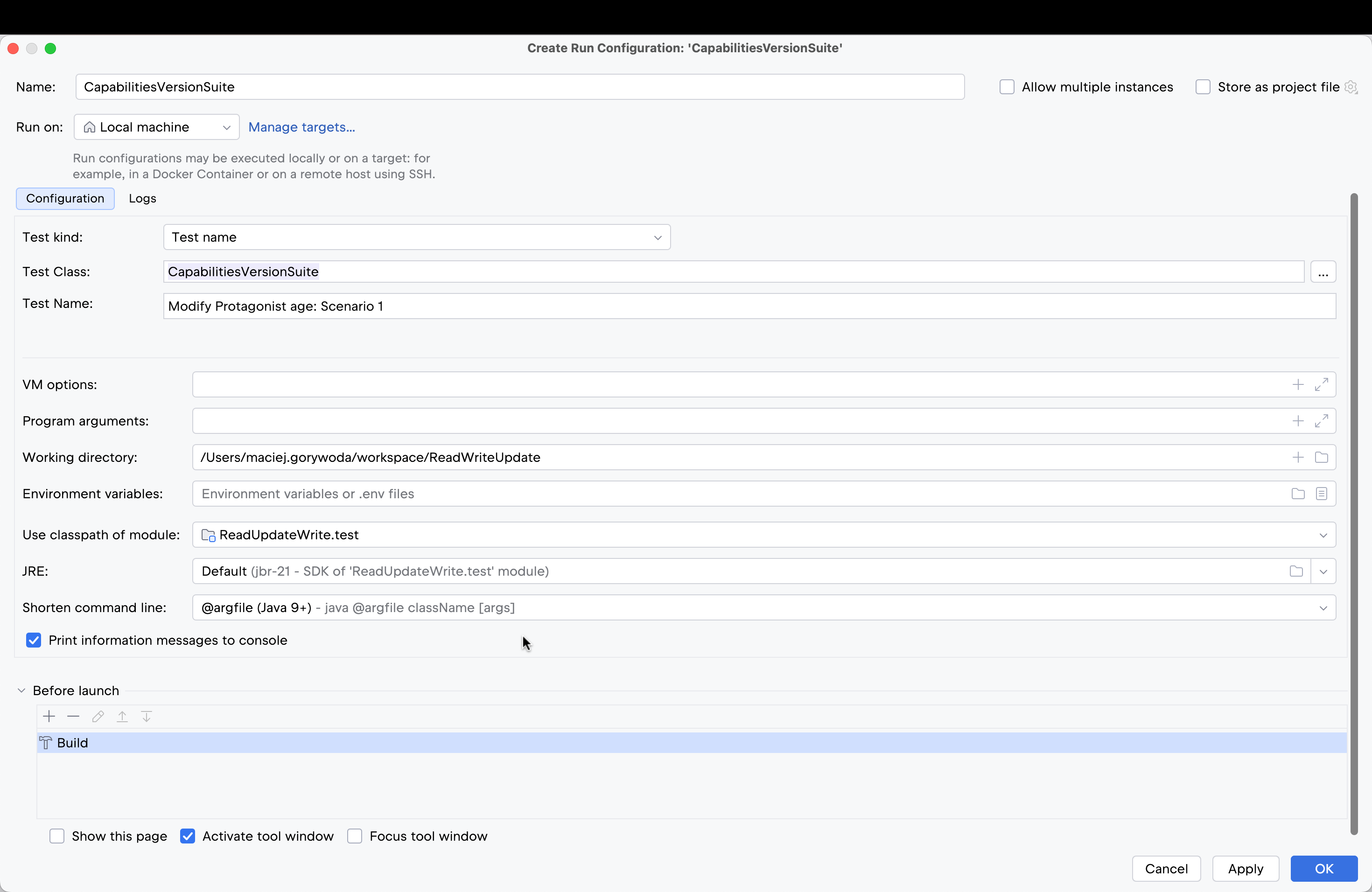The width and height of the screenshot is (1372, 892).
Task: Click the Build hammer icon
Action: [46, 743]
